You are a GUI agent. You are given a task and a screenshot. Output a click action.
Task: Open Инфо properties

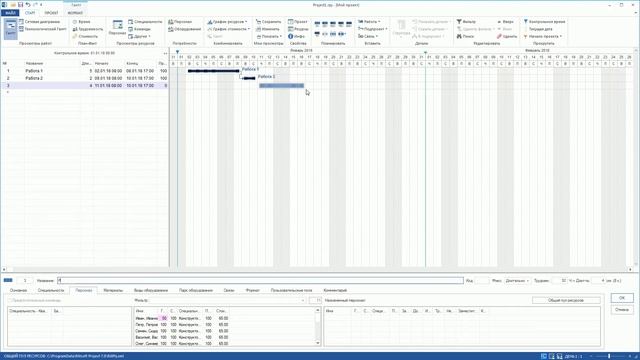[x=297, y=36]
